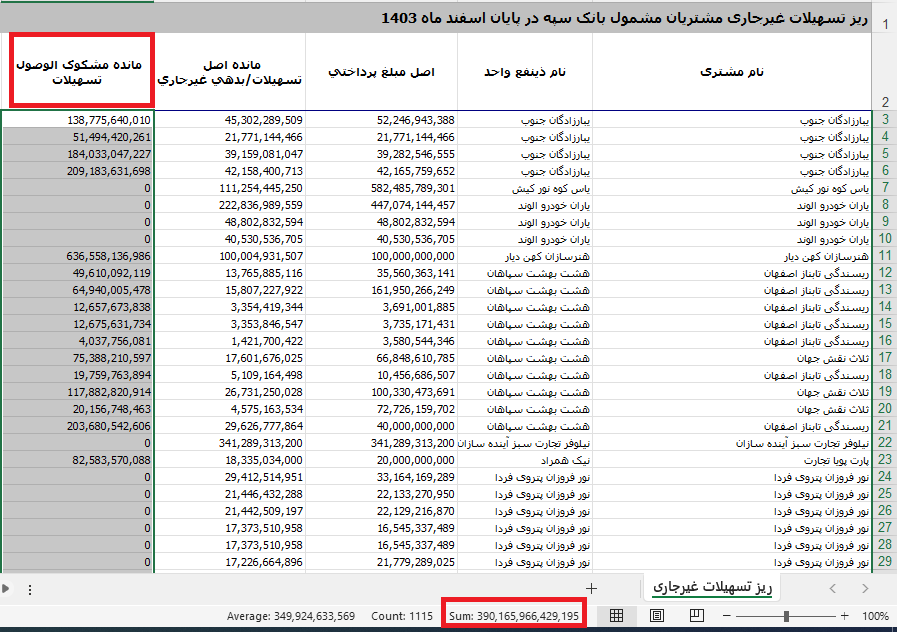Select beneficiary cell نیک همراد
Viewport: 897px width, 632px height.
point(525,460)
